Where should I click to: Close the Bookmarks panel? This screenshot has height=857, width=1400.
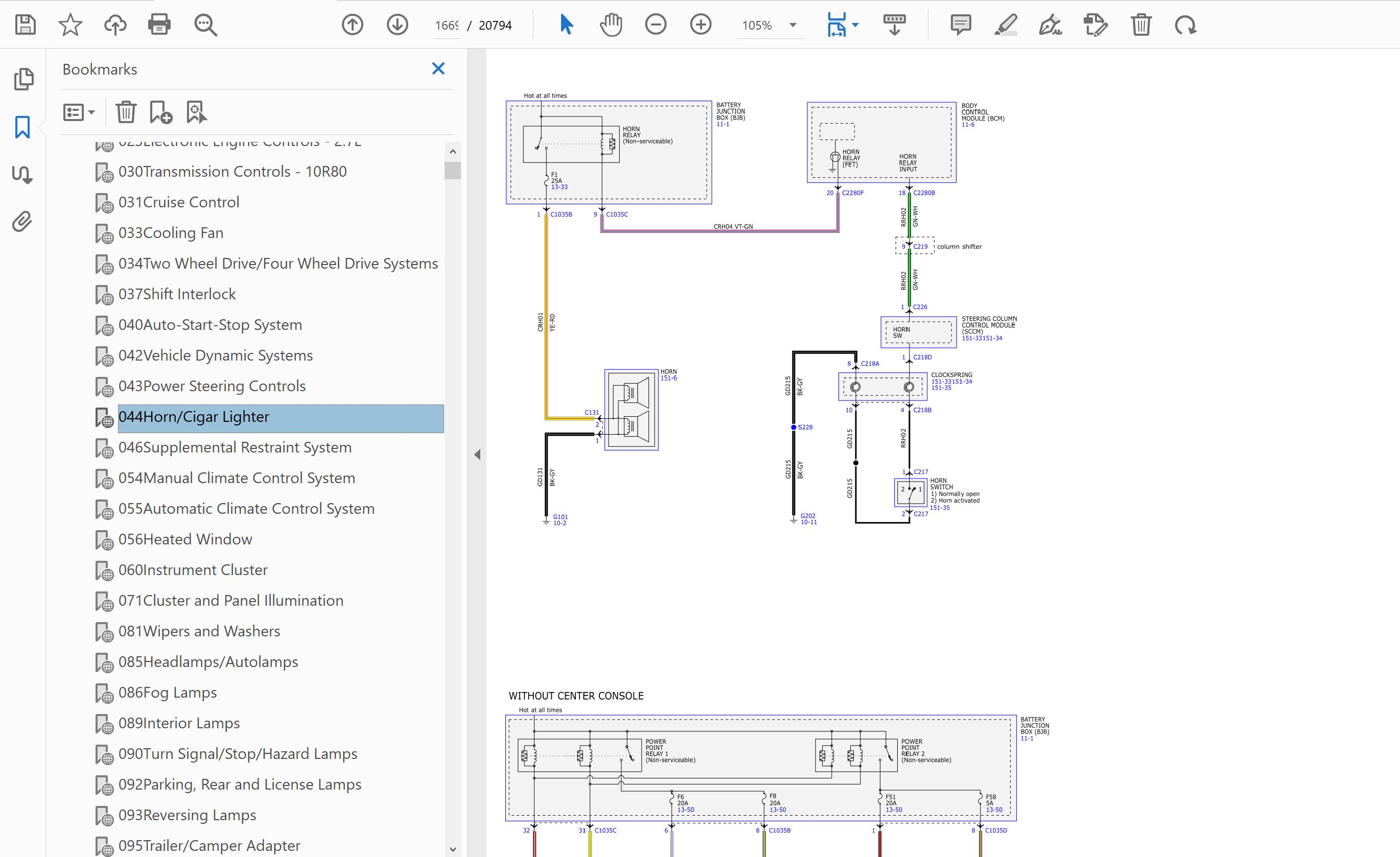tap(438, 69)
